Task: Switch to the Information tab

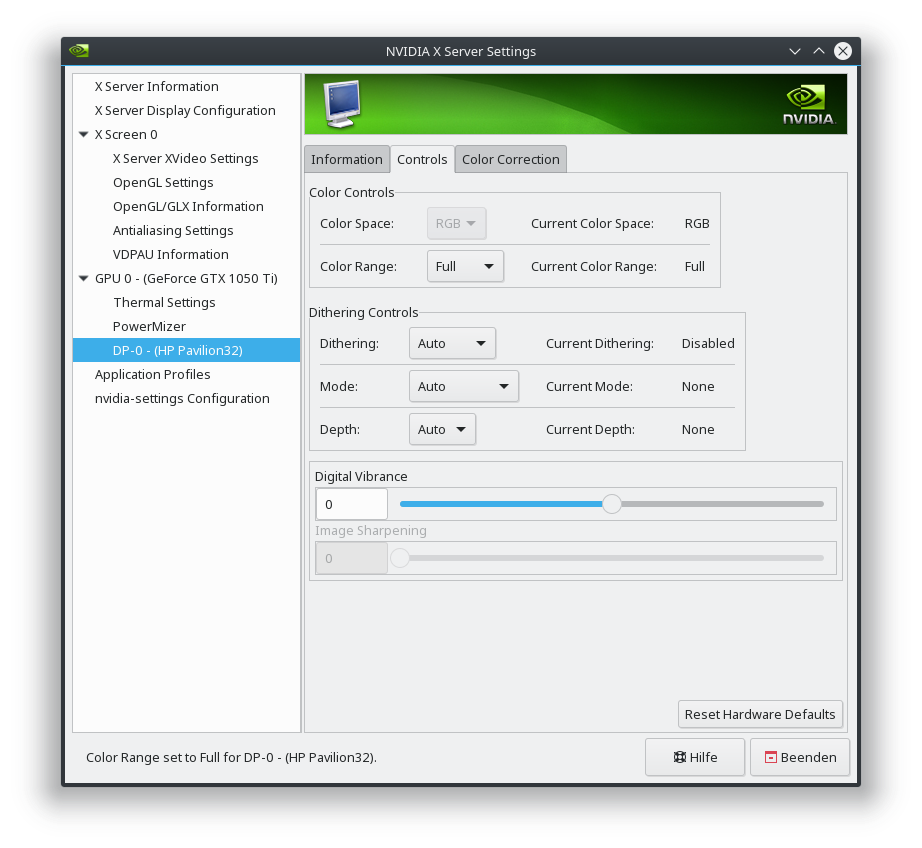Action: [x=347, y=159]
